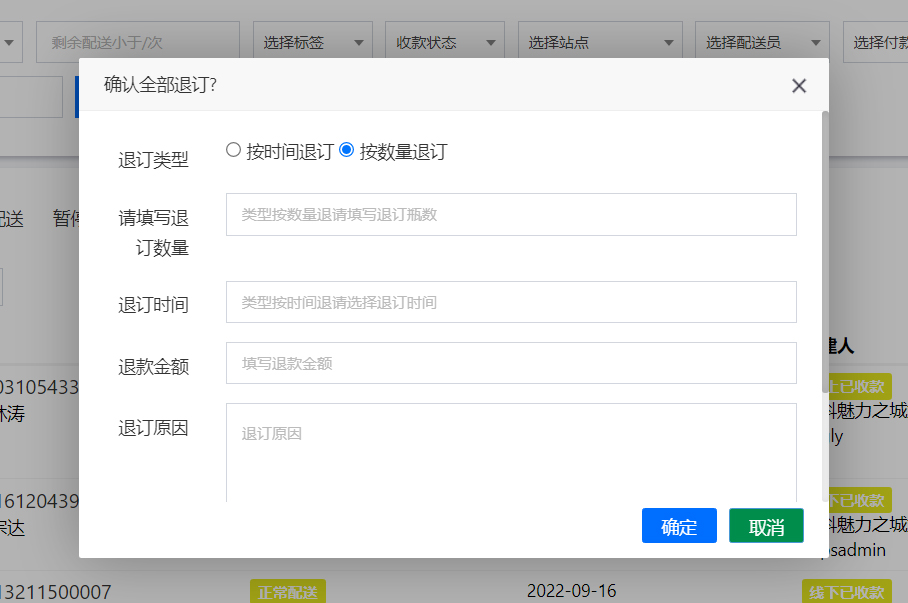Image resolution: width=908 pixels, height=603 pixels.
Task: Click the 剩余配送小于/次 filter input
Action: pos(138,43)
